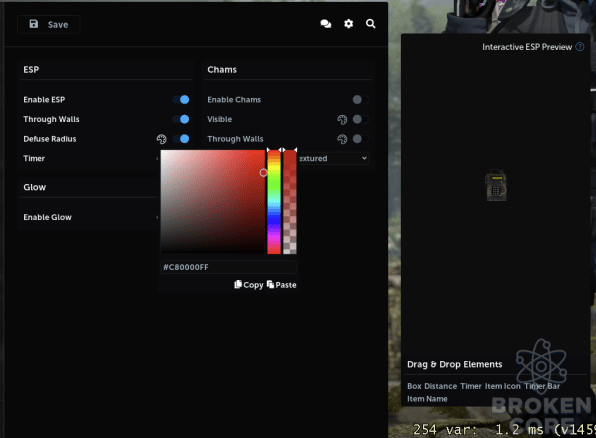Click the Save button

coord(49,24)
